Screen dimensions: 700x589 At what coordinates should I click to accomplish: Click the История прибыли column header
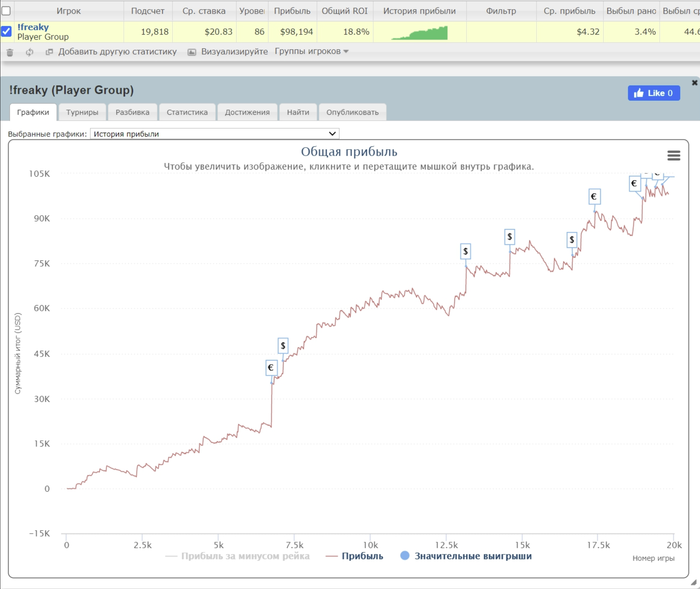pyautogui.click(x=420, y=11)
